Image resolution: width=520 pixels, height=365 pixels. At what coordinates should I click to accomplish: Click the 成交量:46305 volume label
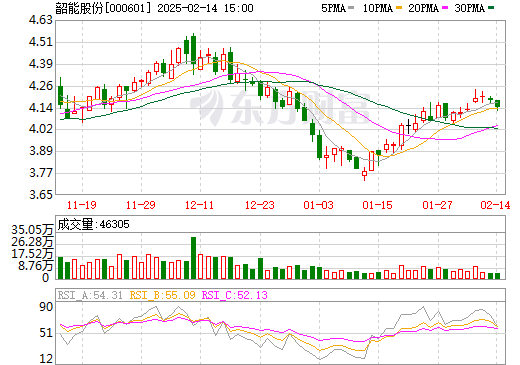(93, 224)
